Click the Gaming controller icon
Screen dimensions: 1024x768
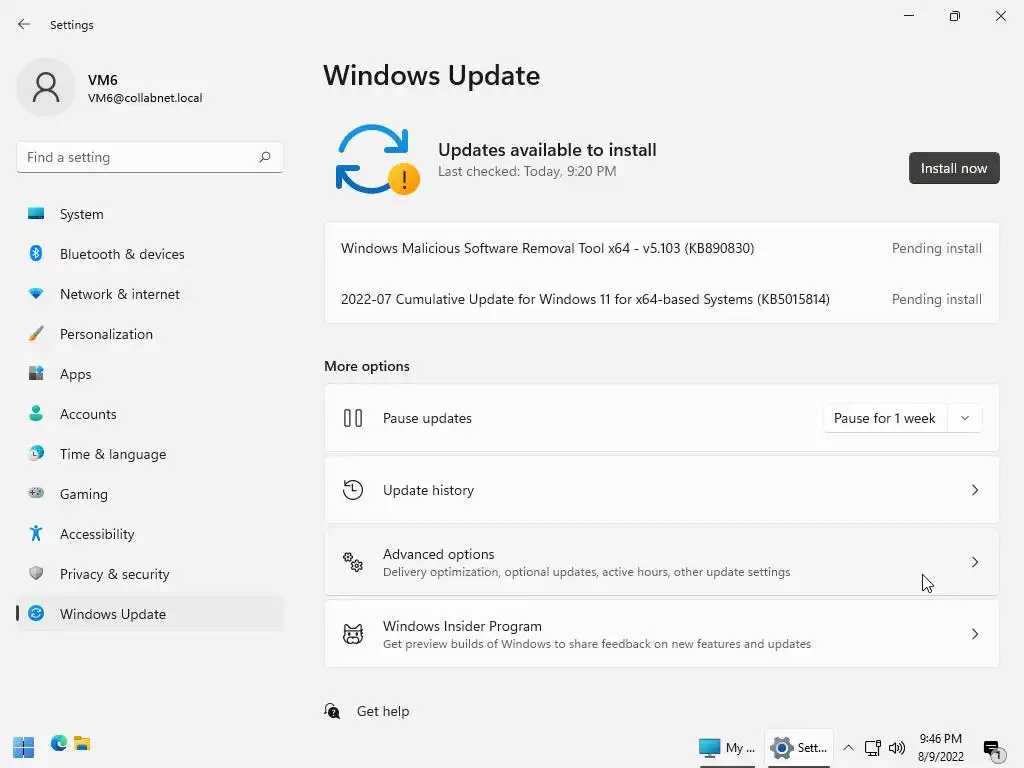[36, 493]
